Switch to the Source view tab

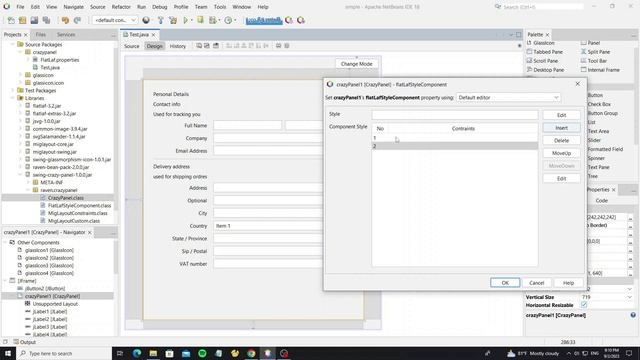click(x=131, y=46)
